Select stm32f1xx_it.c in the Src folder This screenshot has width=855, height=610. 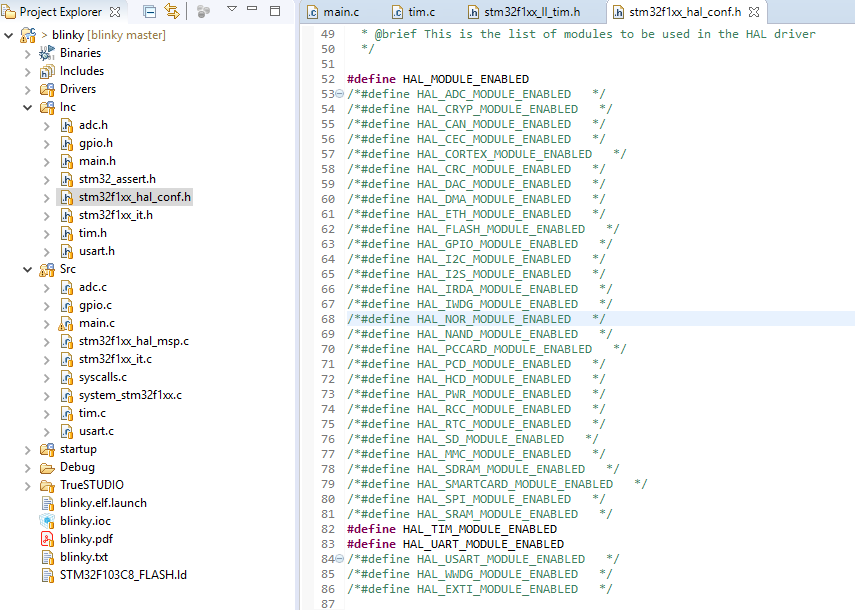point(115,359)
